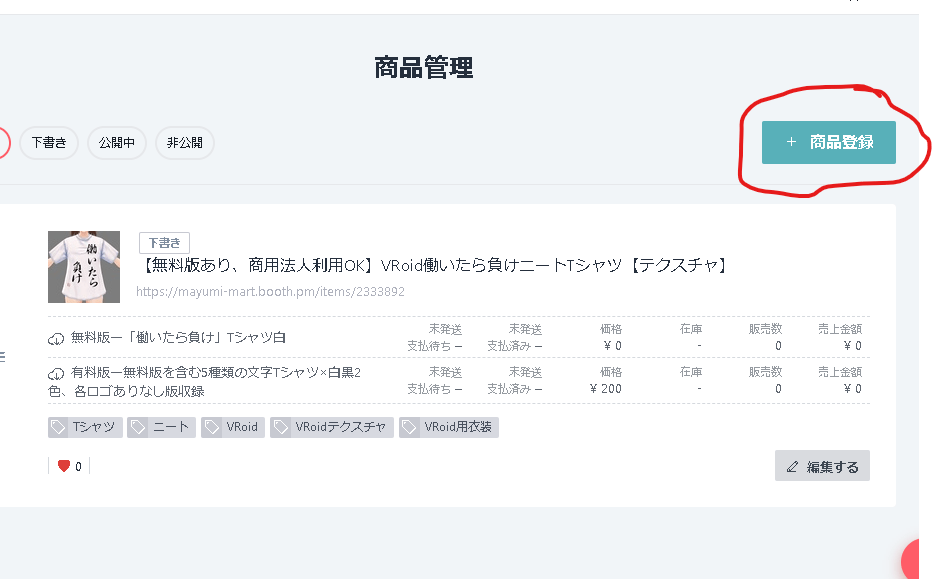Click the Tシャツ tag
Viewport: 933px width, 579px height.
(x=86, y=427)
